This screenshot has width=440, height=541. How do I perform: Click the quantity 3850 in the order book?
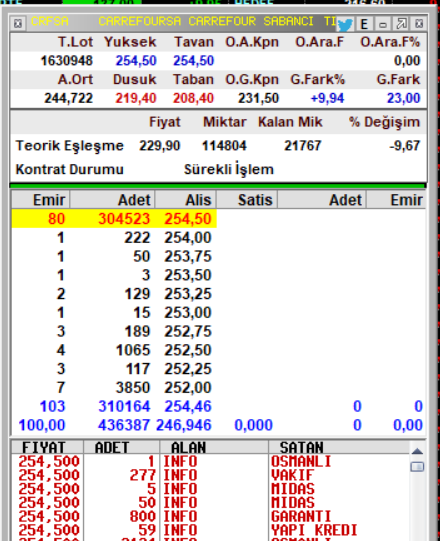click(133, 387)
